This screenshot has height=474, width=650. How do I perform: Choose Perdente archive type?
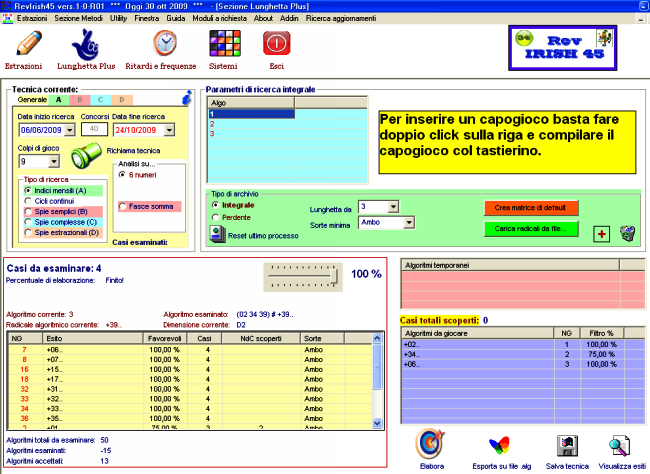click(x=215, y=217)
